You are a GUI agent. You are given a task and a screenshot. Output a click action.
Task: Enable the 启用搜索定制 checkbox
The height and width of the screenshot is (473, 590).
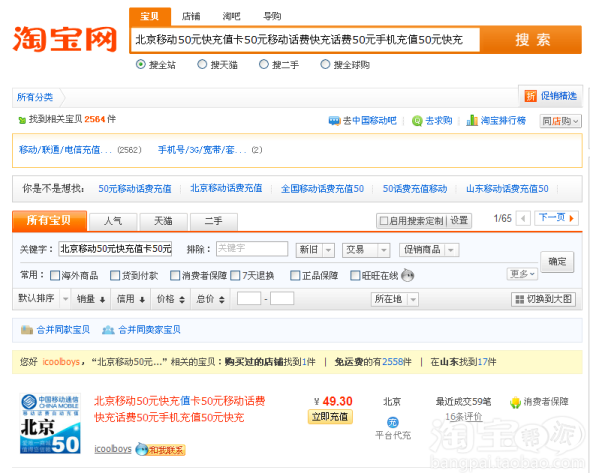(383, 221)
